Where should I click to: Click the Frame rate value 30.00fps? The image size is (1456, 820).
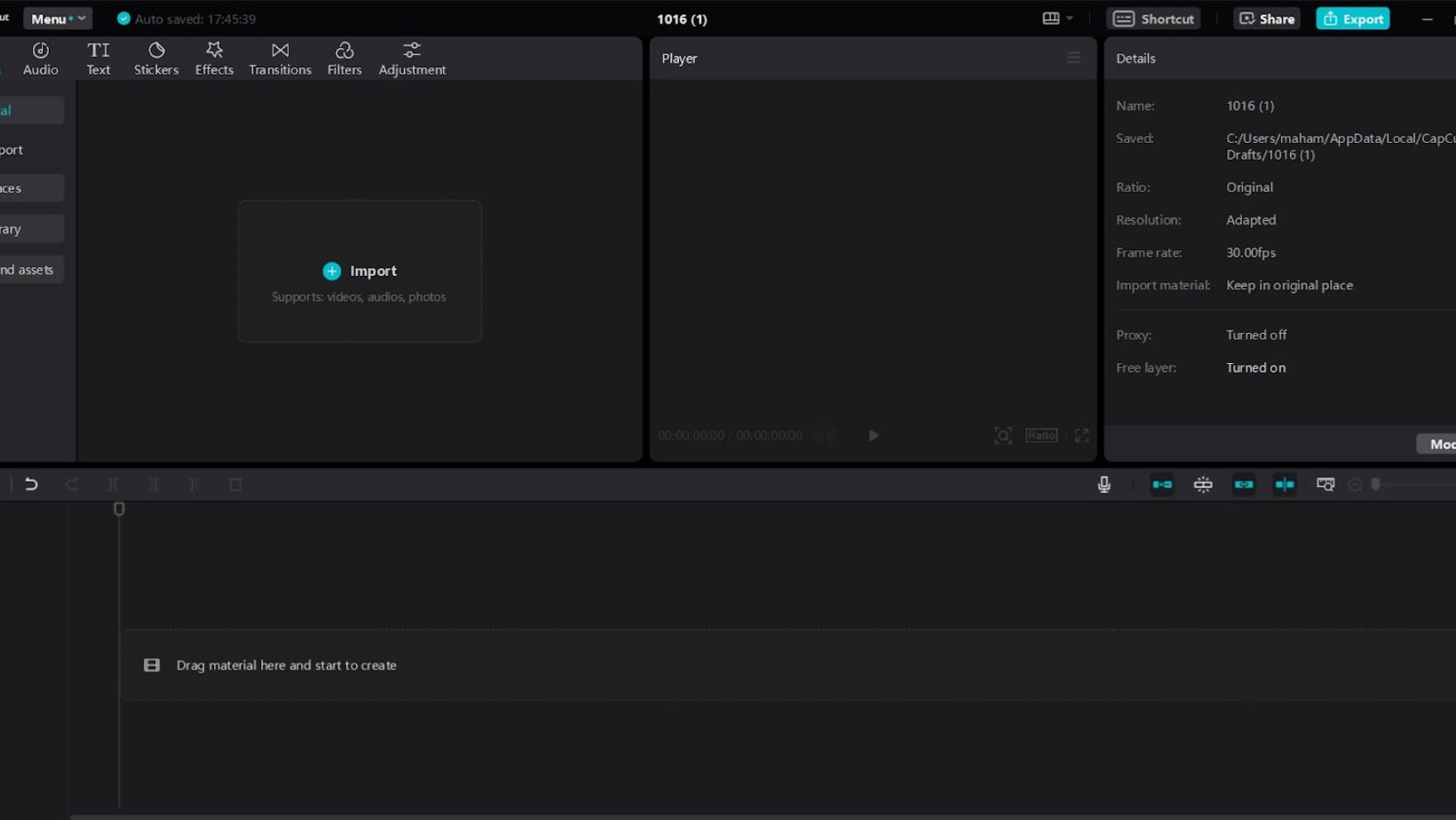(x=1251, y=253)
